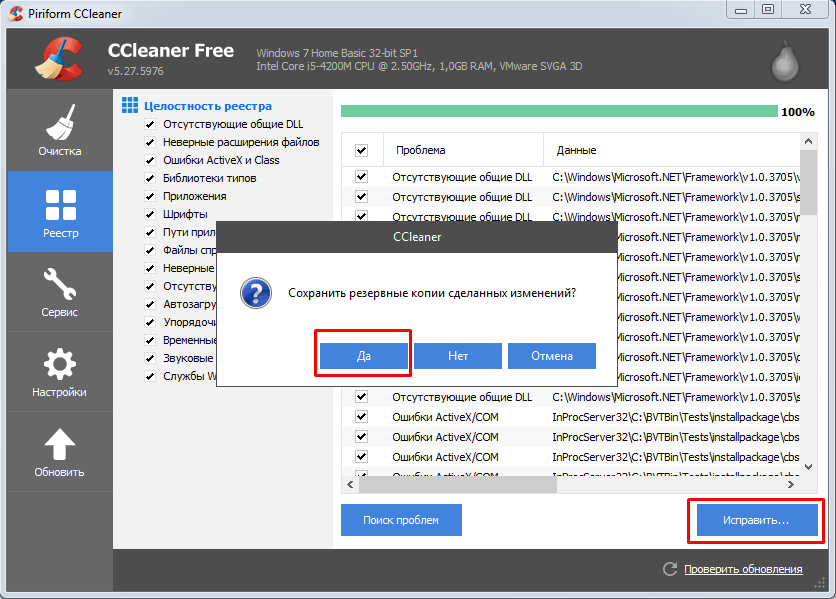This screenshot has height=599, width=836.
Task: Uncheck first Ошибки ActiveX/COM row checkbox
Action: [x=361, y=417]
